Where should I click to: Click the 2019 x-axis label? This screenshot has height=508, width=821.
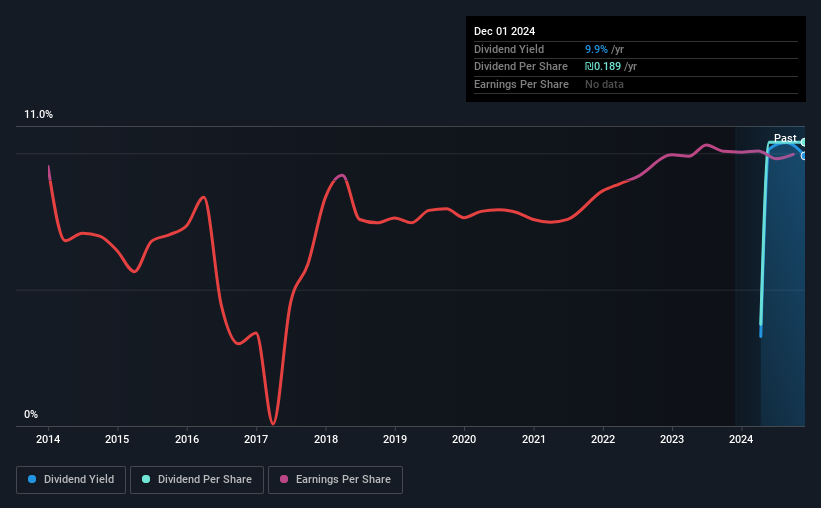click(x=395, y=439)
